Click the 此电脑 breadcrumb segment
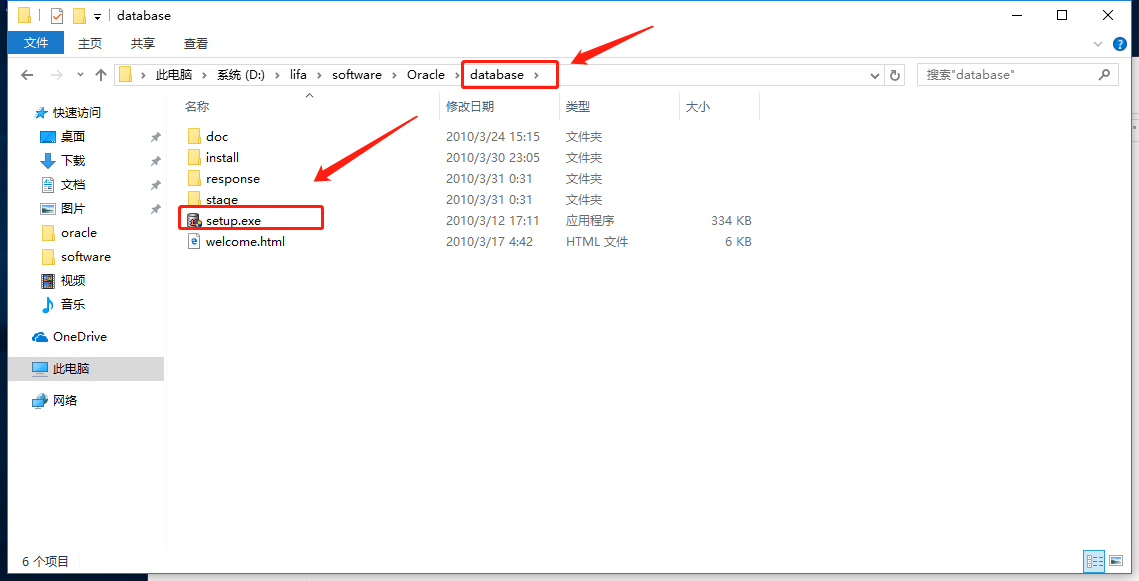1139x581 pixels. tap(174, 75)
